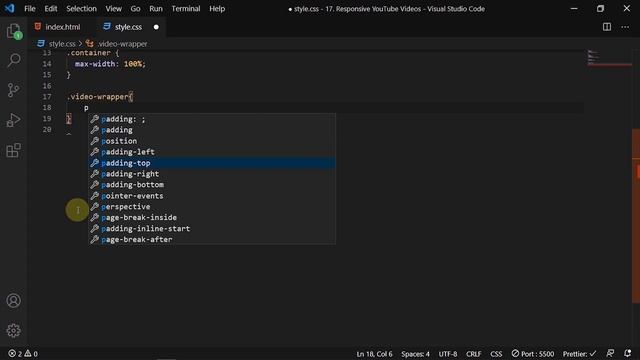Click the CRLF end-of-line selector
Screen dimensions: 640x360
click(473, 354)
